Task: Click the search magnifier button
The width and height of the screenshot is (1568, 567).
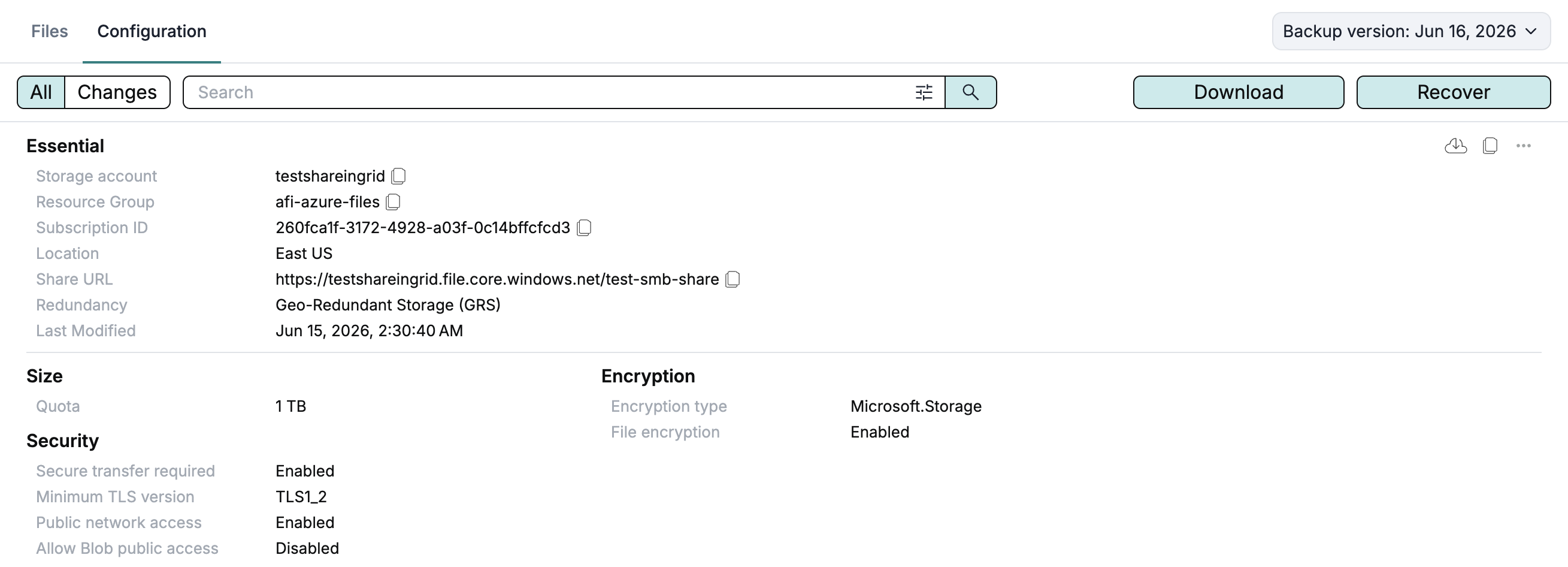Action: [x=971, y=92]
